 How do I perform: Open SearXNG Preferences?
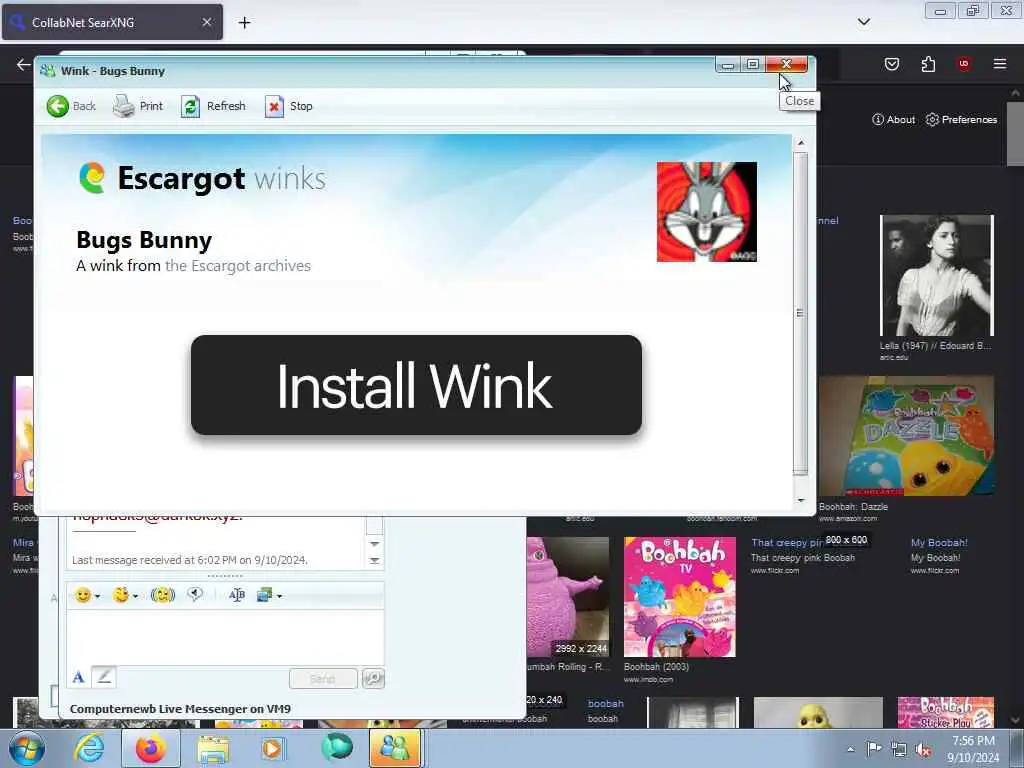pyautogui.click(x=961, y=120)
